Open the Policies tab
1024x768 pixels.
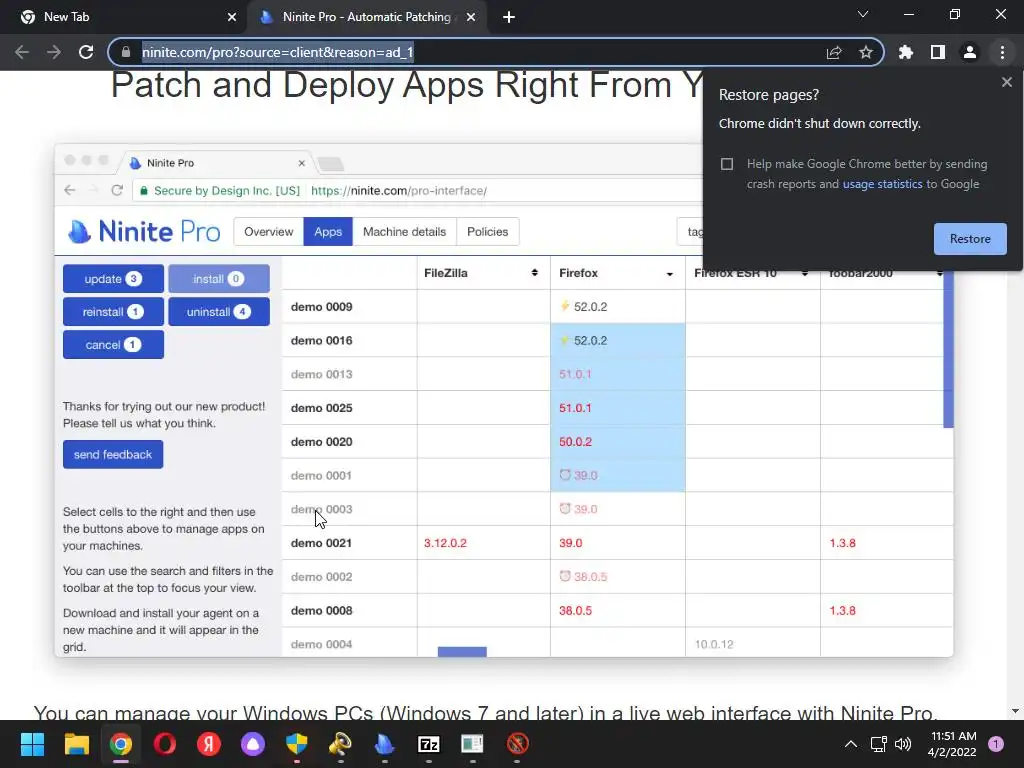(x=487, y=232)
